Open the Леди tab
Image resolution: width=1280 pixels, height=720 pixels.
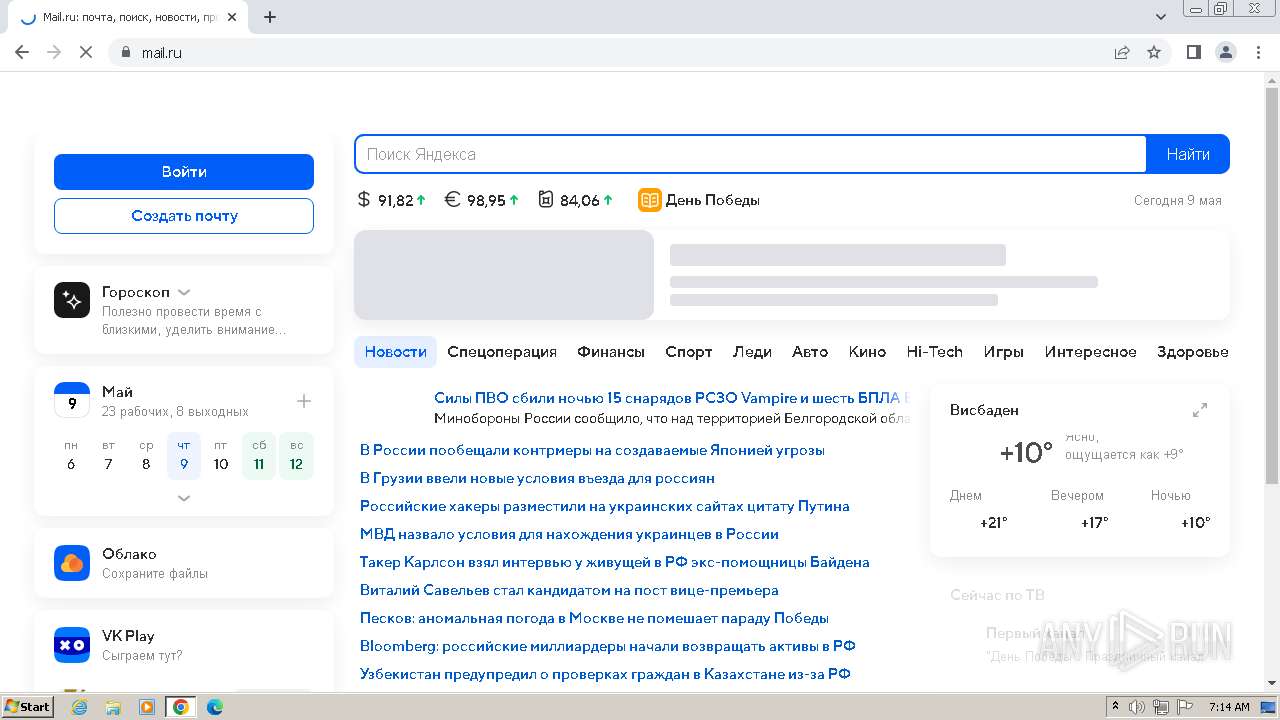[752, 352]
